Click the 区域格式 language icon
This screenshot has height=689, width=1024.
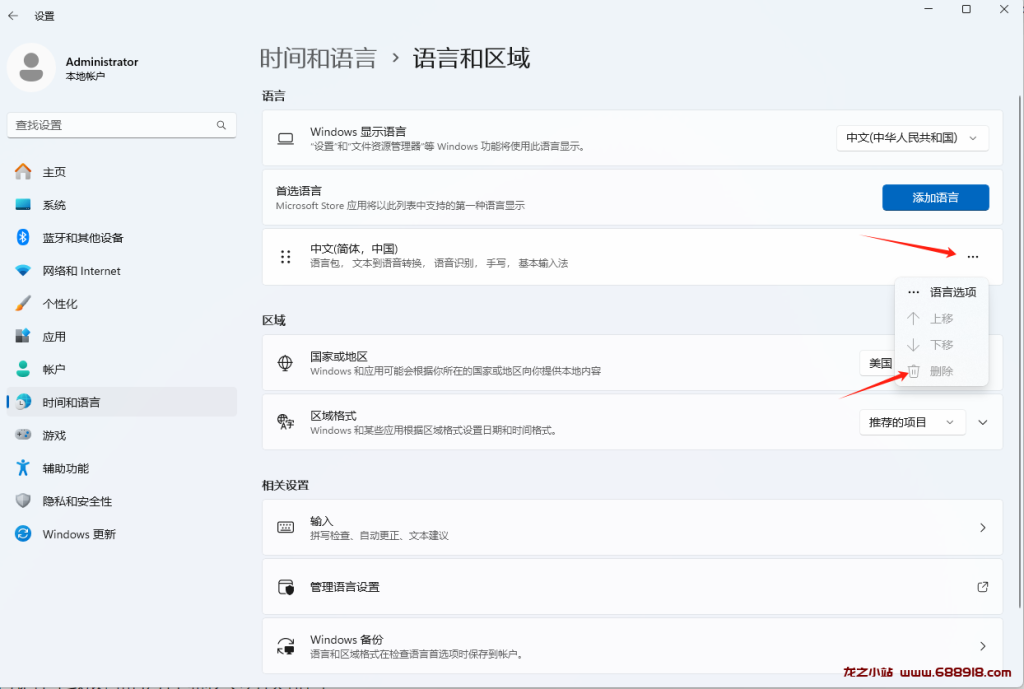tap(285, 422)
